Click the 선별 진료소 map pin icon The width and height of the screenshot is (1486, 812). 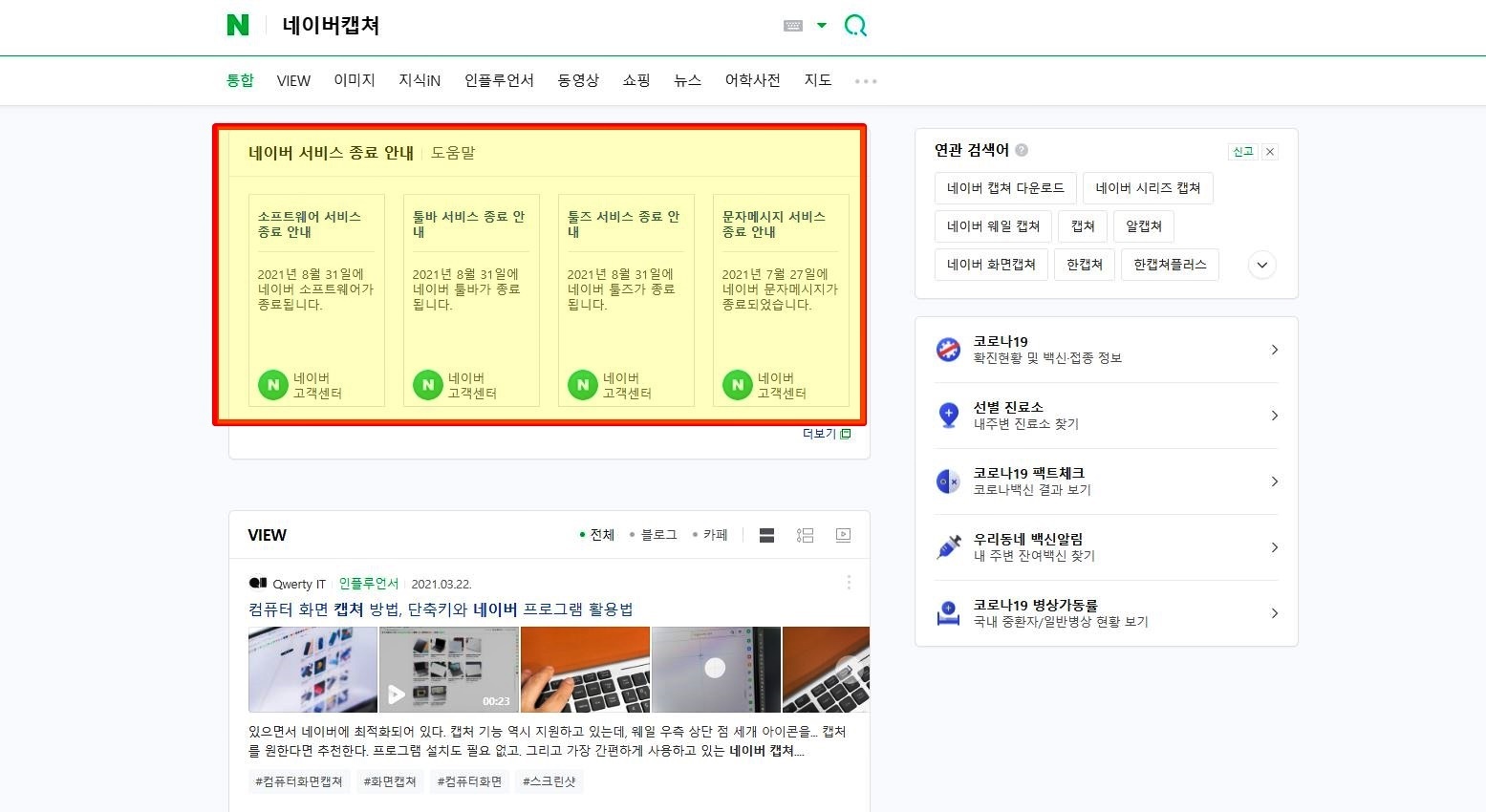click(x=948, y=416)
